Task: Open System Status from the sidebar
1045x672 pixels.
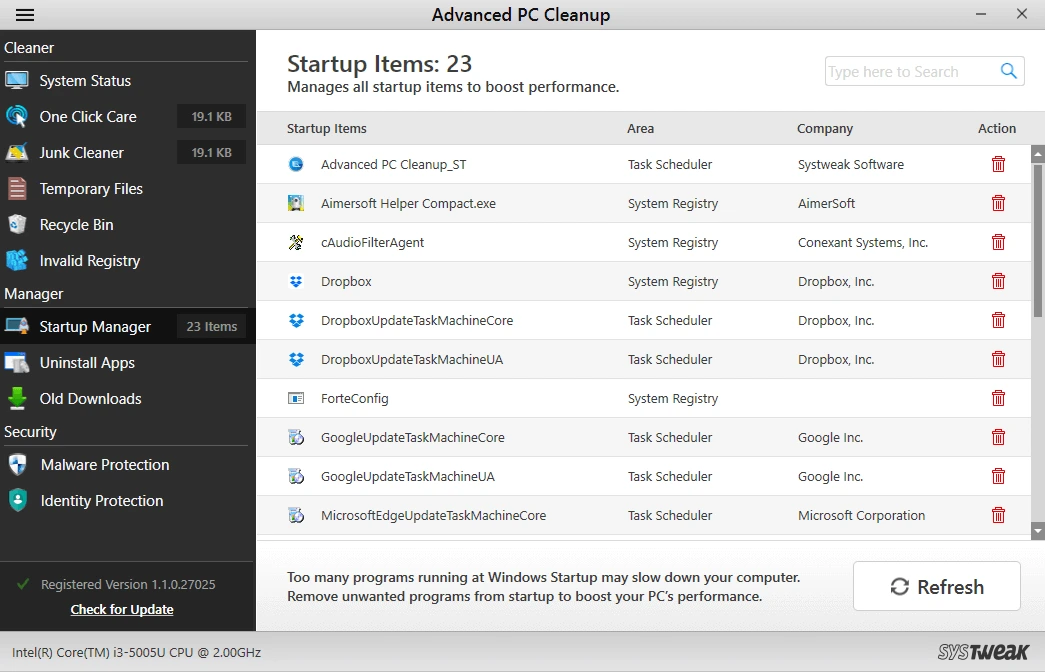Action: click(84, 80)
